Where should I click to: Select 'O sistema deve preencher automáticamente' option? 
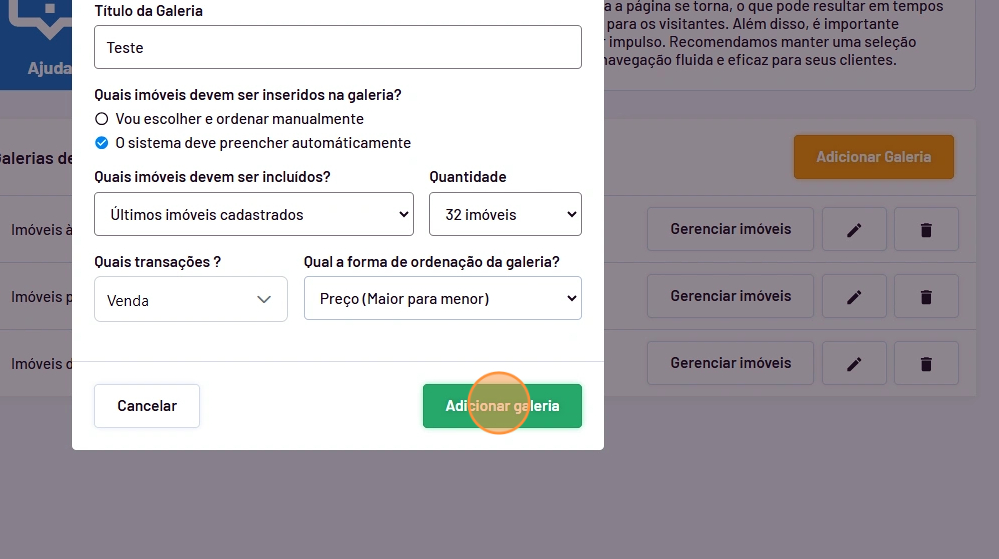(101, 143)
